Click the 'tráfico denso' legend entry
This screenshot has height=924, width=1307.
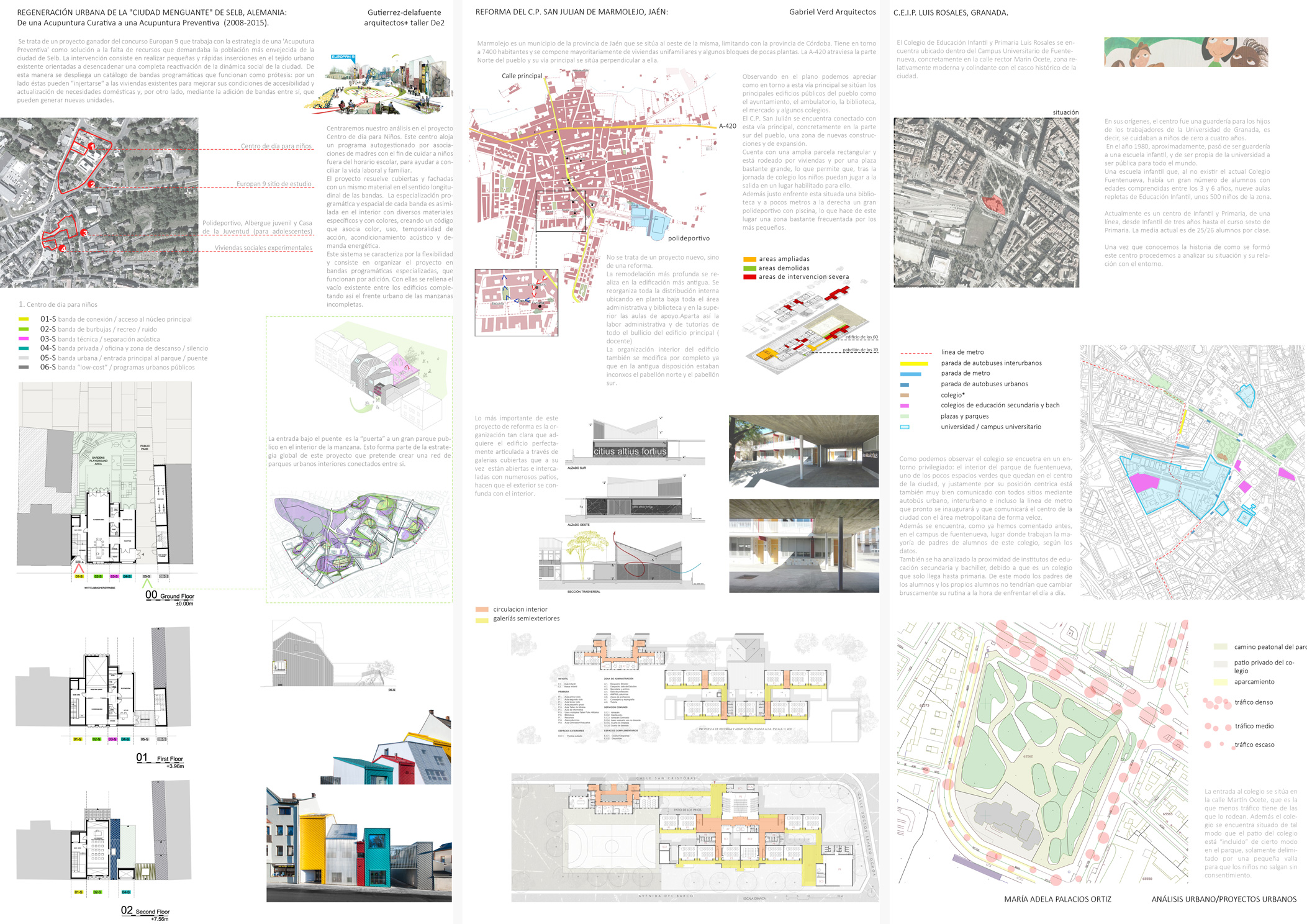click(1254, 702)
